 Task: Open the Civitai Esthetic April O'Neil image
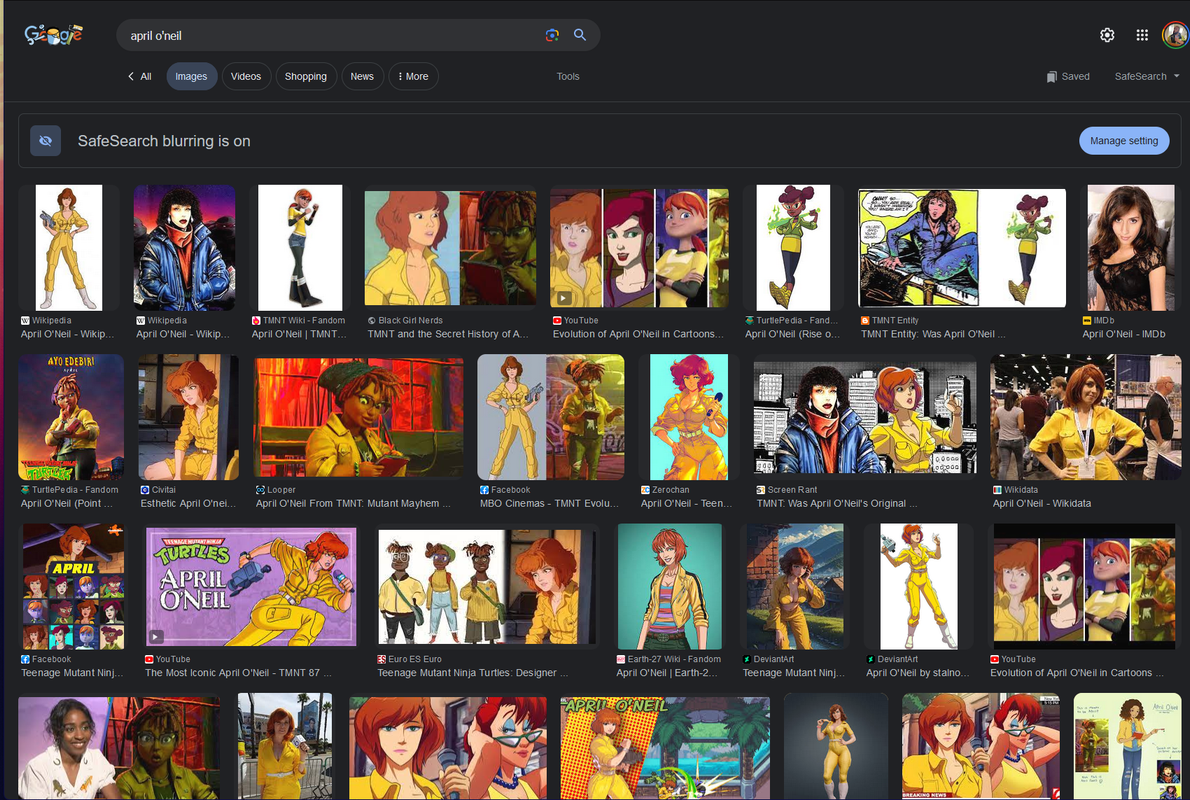click(x=188, y=417)
